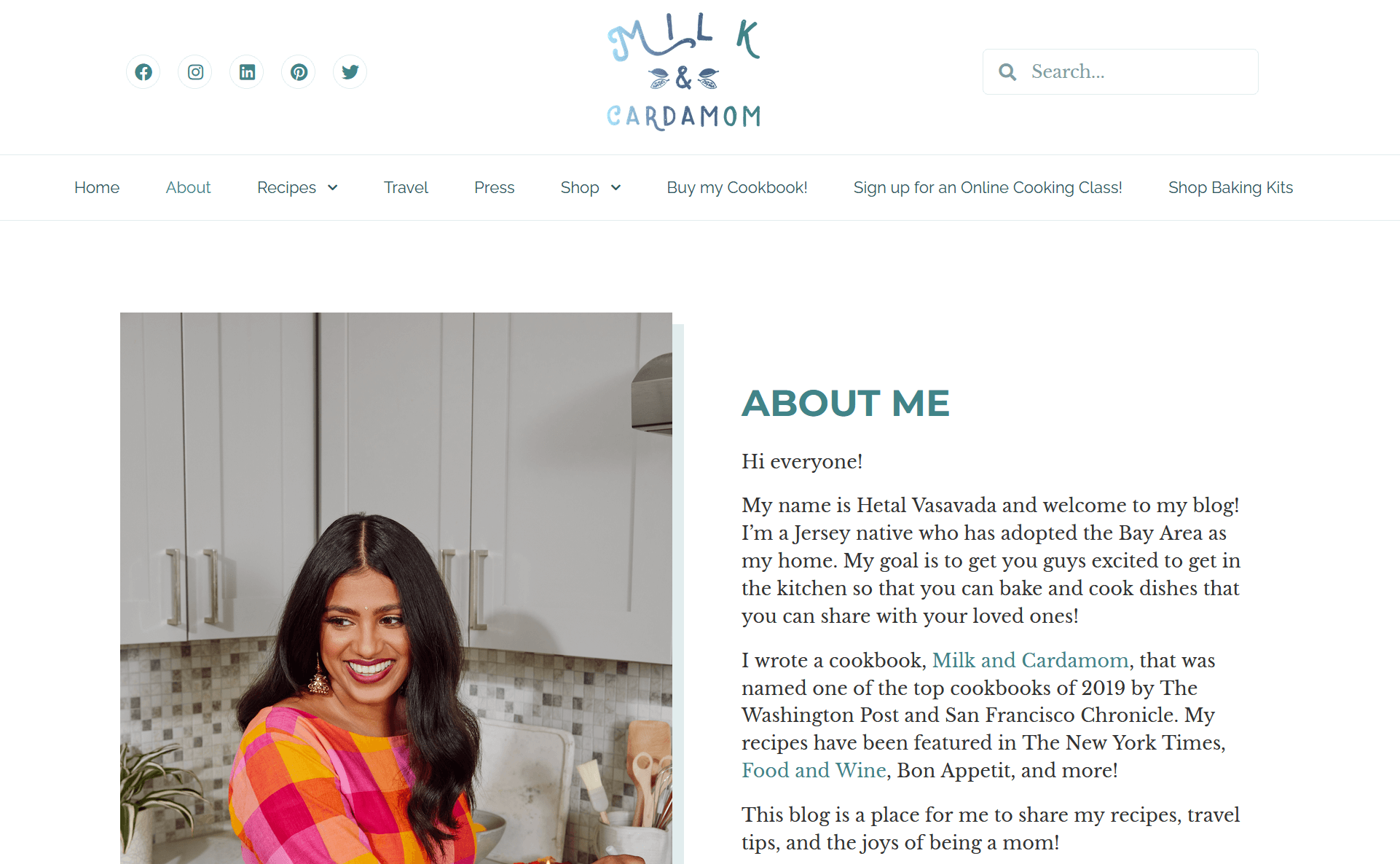
Task: Open Shop Baking Kits link
Action: click(1230, 188)
